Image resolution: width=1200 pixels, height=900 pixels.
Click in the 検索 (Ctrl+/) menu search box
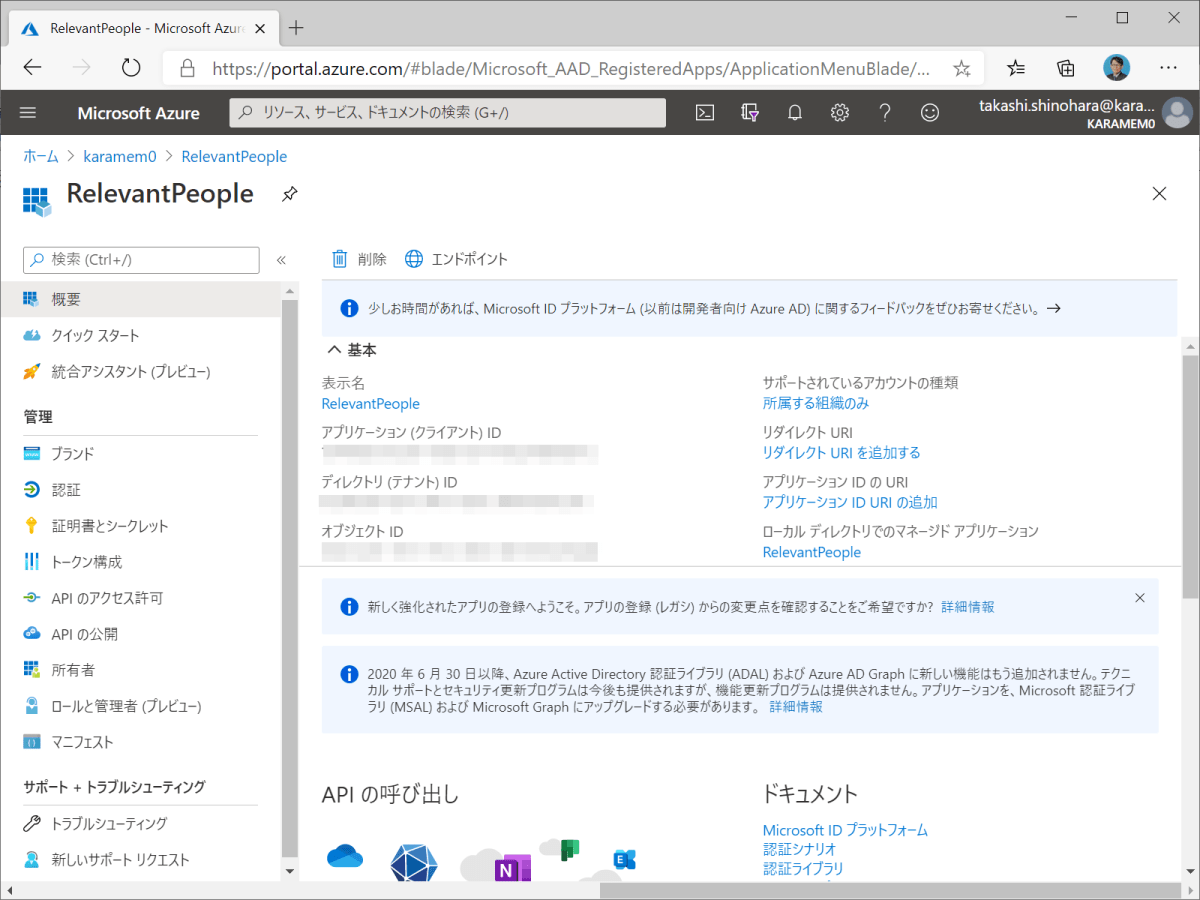141,260
